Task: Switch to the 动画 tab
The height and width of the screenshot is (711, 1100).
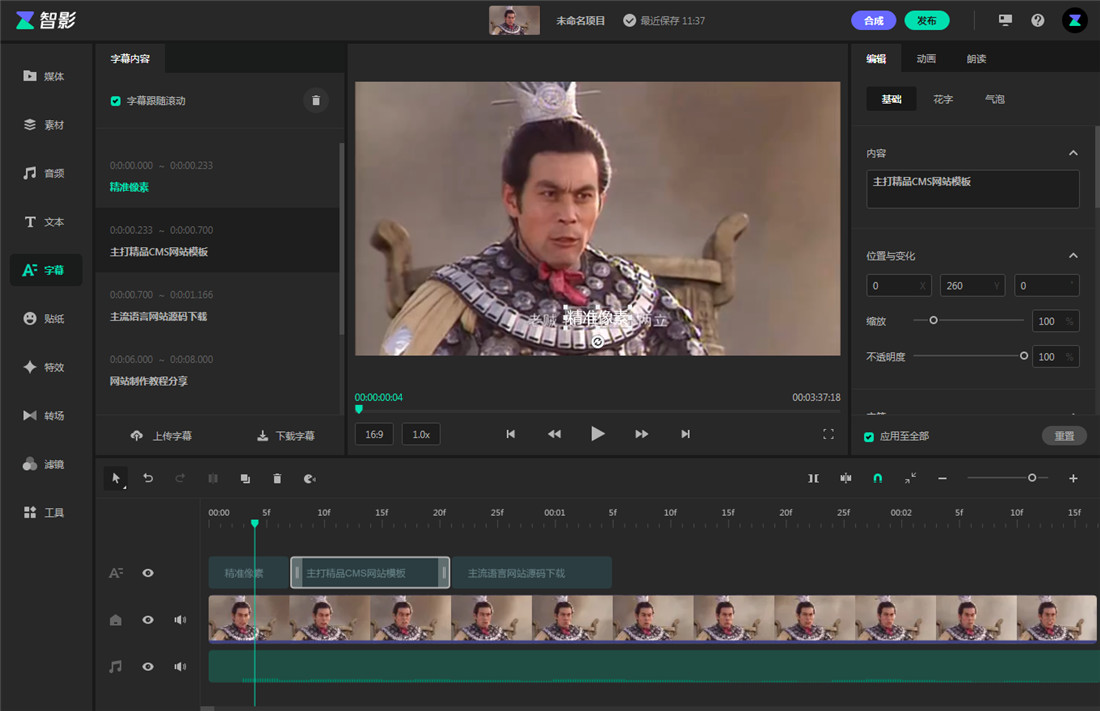Action: (926, 59)
